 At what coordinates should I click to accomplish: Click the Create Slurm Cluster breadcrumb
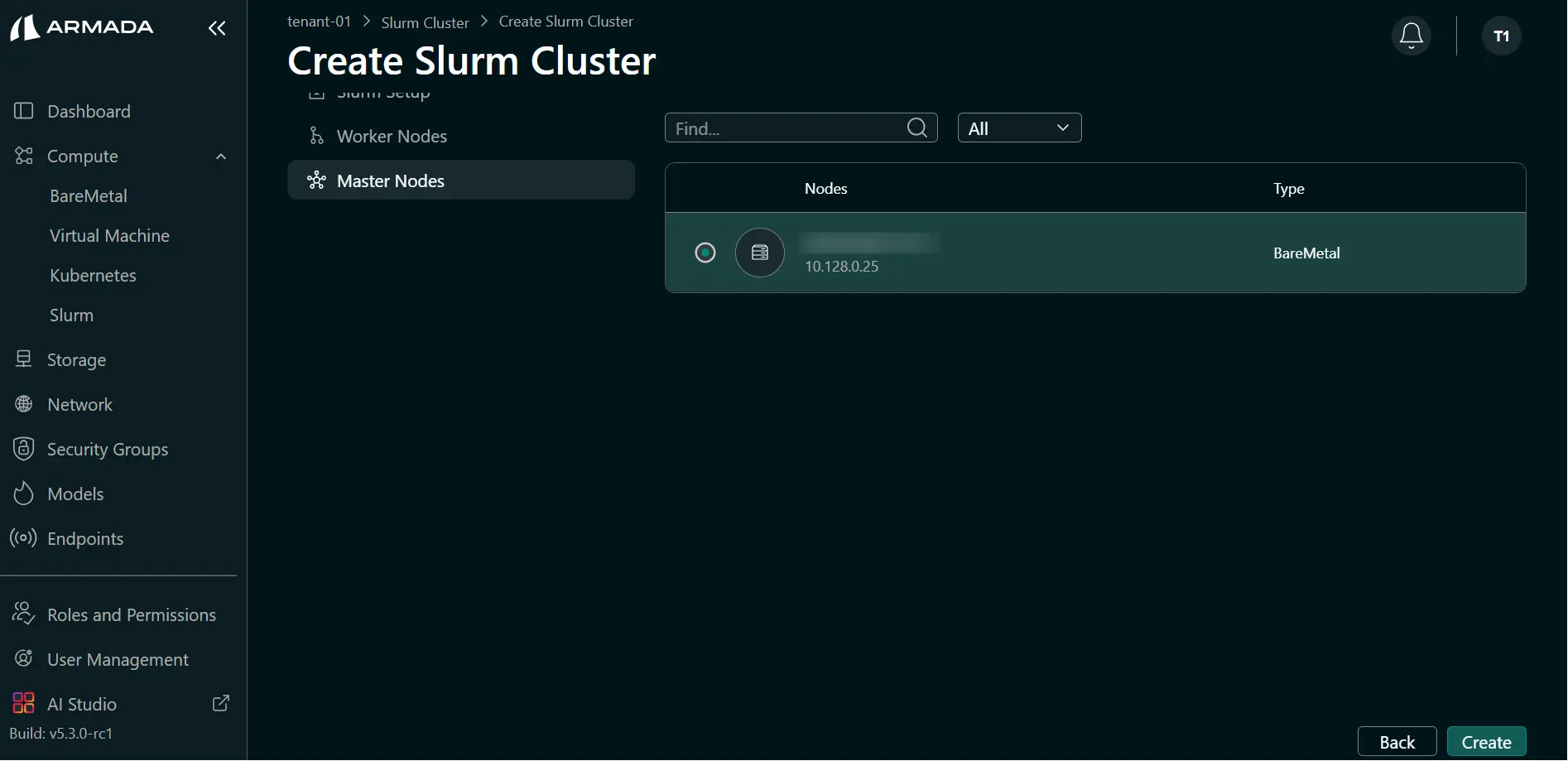coord(565,22)
